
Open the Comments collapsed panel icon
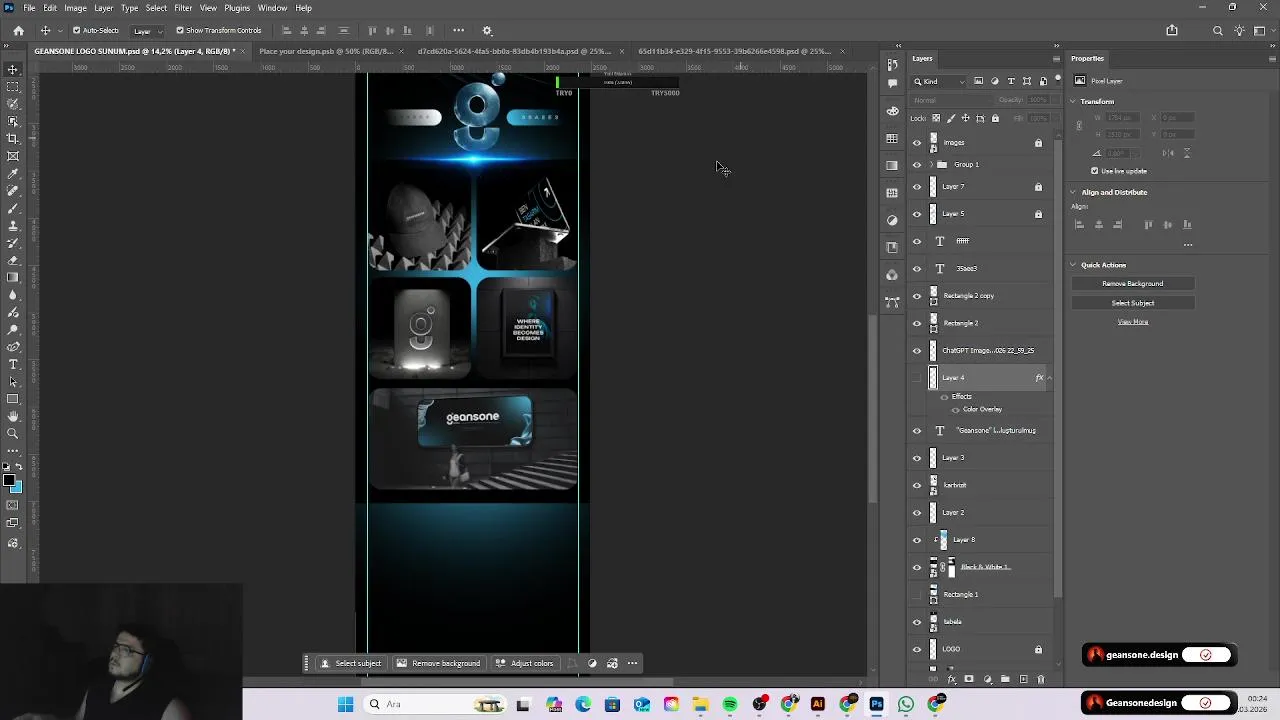[x=892, y=83]
